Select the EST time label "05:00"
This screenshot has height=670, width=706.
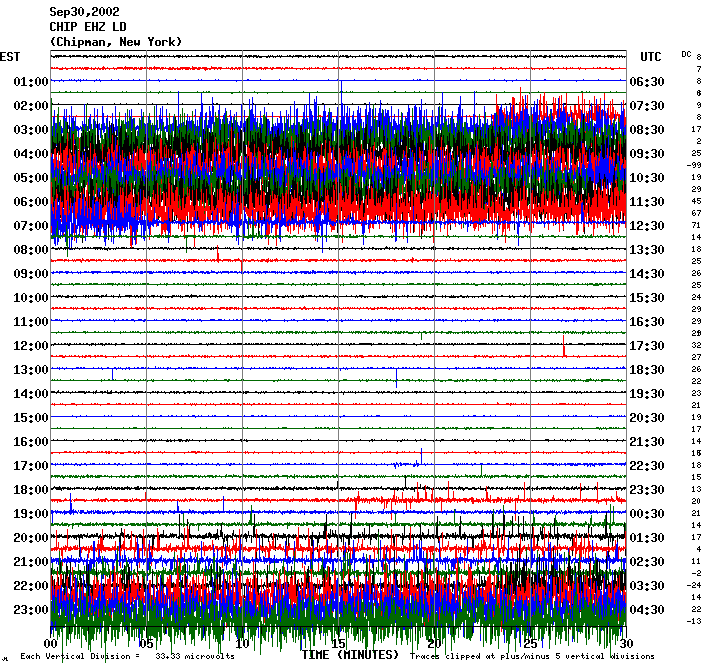pos(31,178)
